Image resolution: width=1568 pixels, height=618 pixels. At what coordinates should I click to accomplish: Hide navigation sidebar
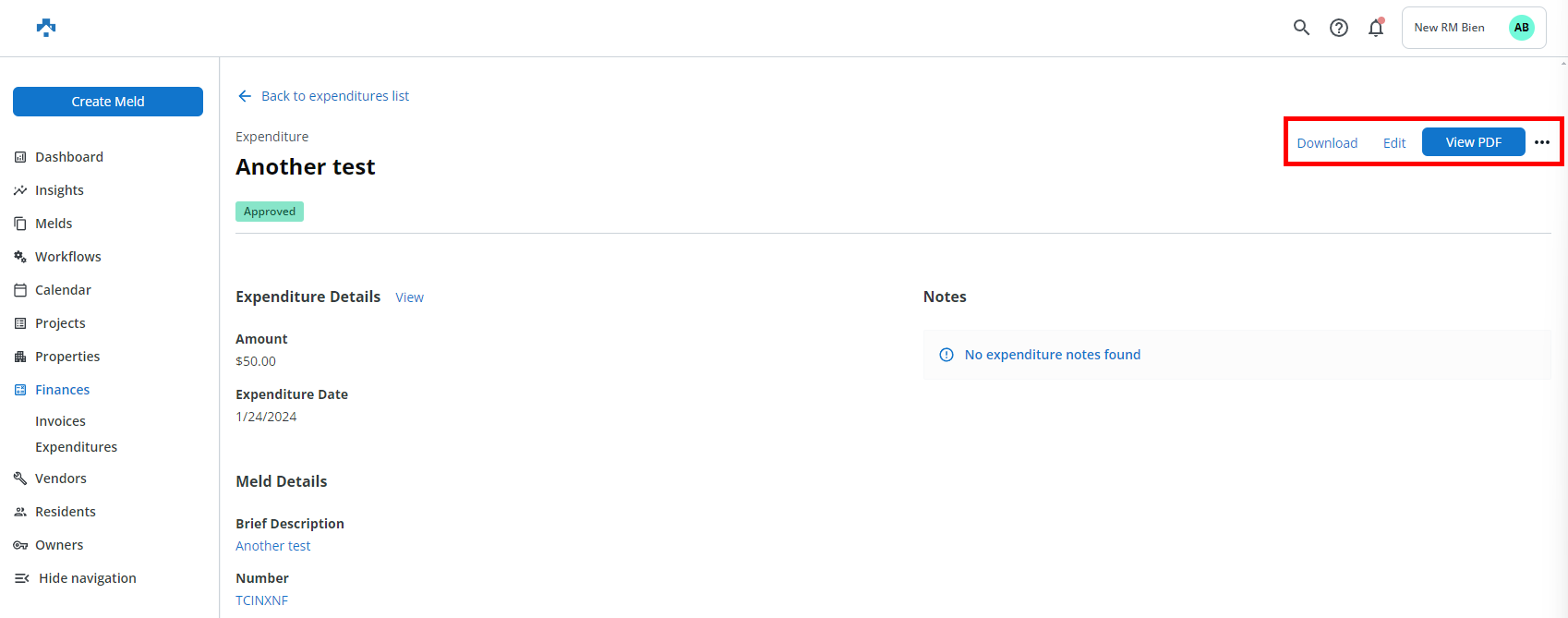pos(87,578)
